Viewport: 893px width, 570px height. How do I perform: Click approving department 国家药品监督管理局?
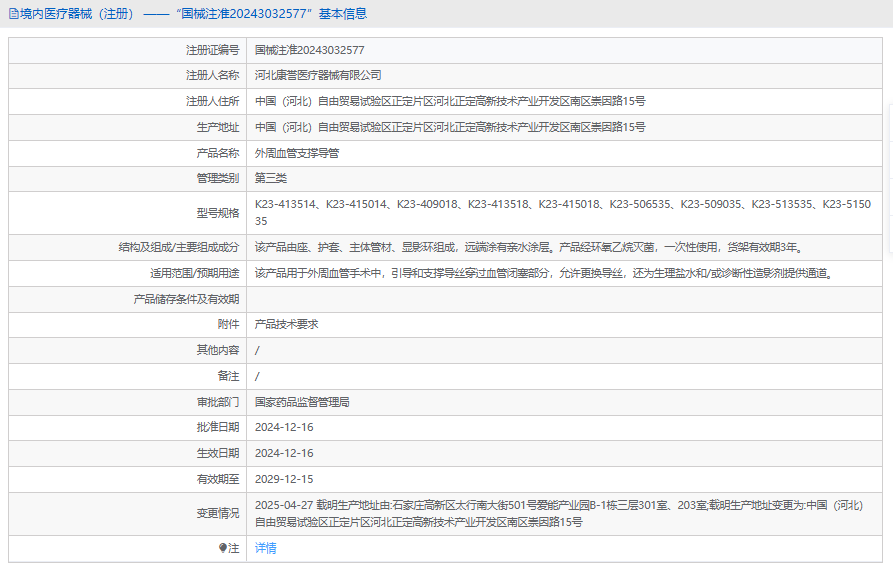tap(302, 402)
